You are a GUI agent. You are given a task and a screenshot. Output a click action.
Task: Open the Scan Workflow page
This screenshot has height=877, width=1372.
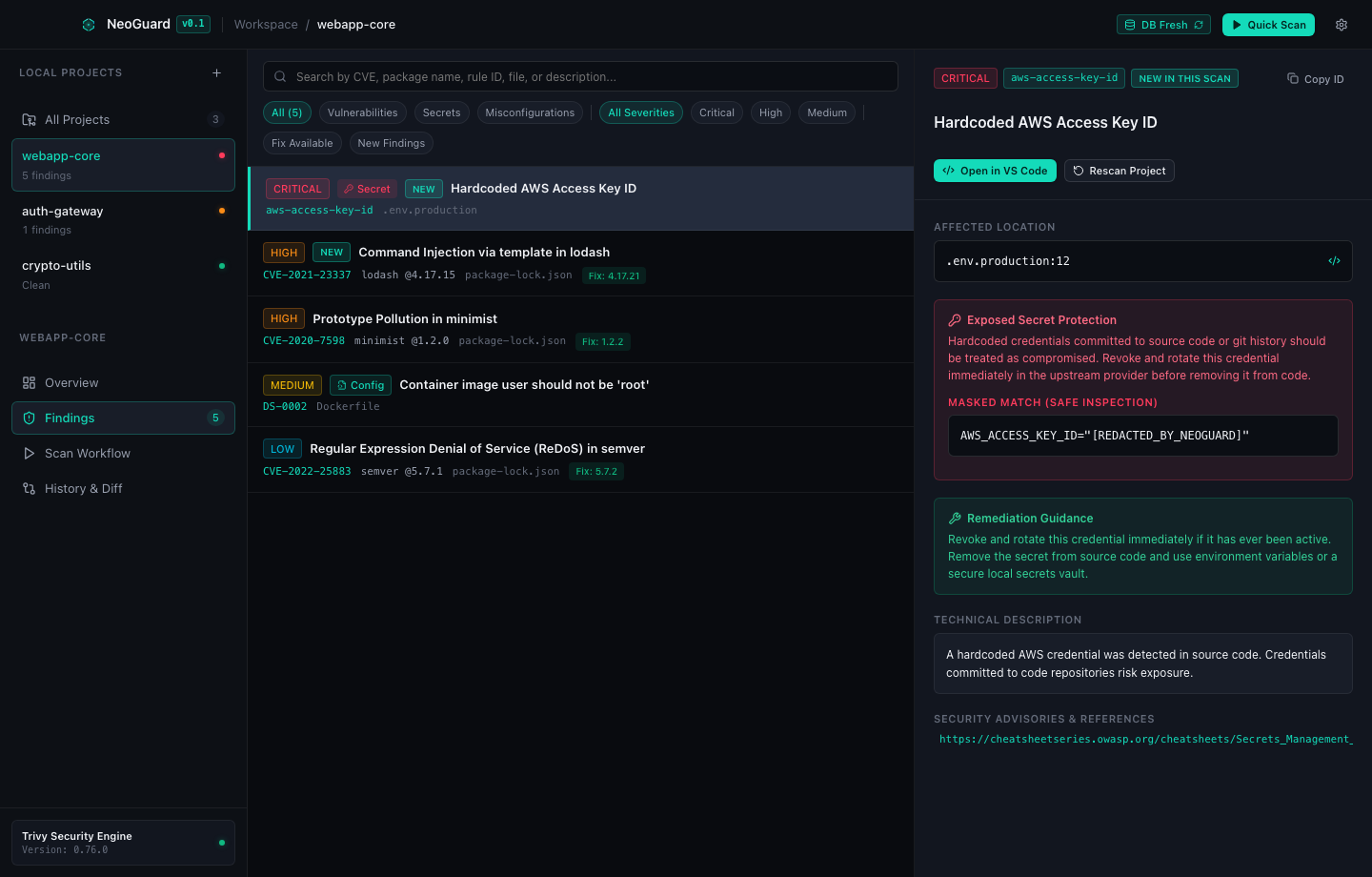click(x=123, y=453)
